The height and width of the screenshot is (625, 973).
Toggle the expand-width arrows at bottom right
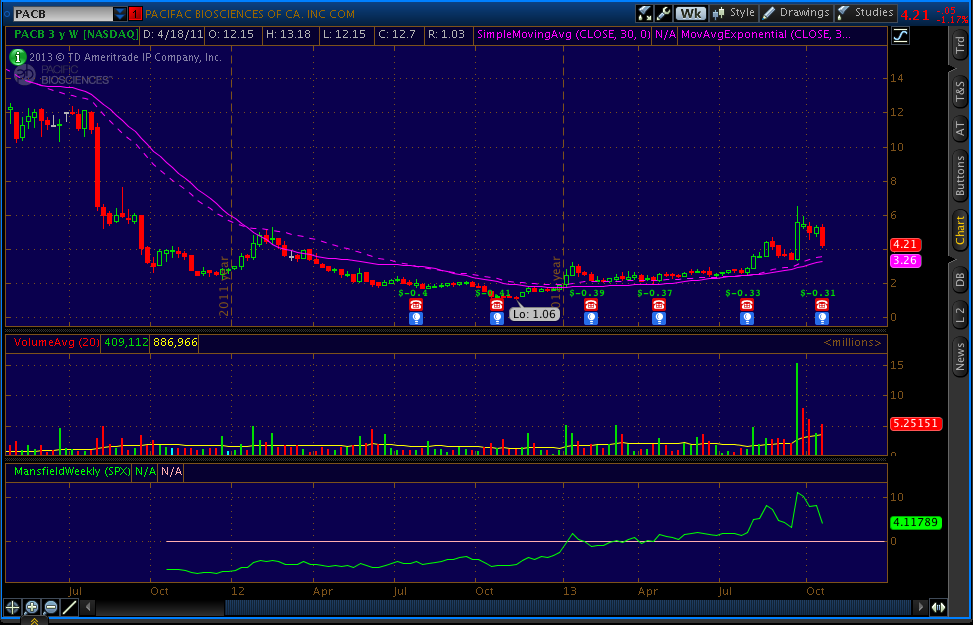(x=939, y=607)
